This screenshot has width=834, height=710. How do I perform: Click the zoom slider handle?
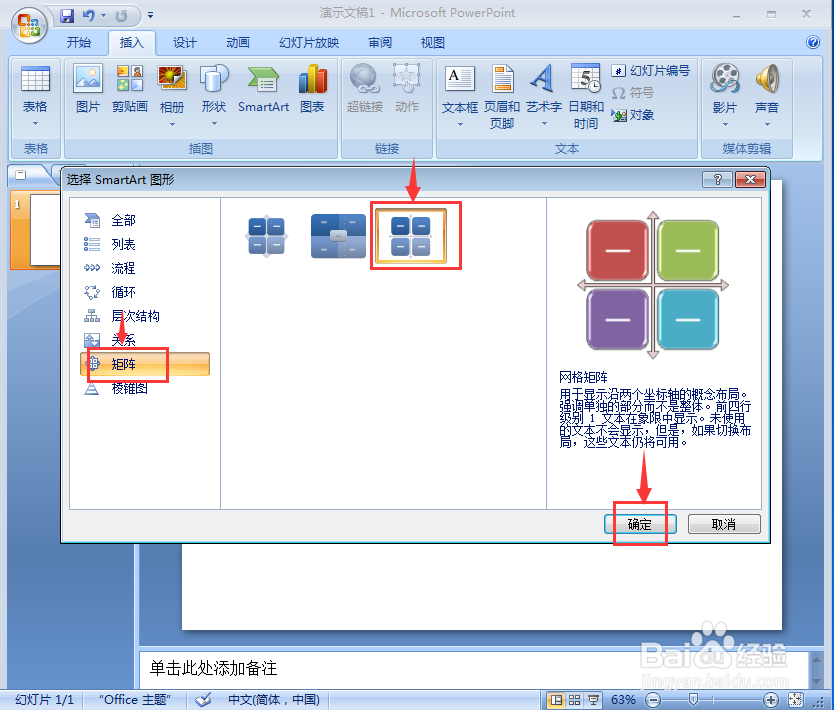click(x=693, y=699)
